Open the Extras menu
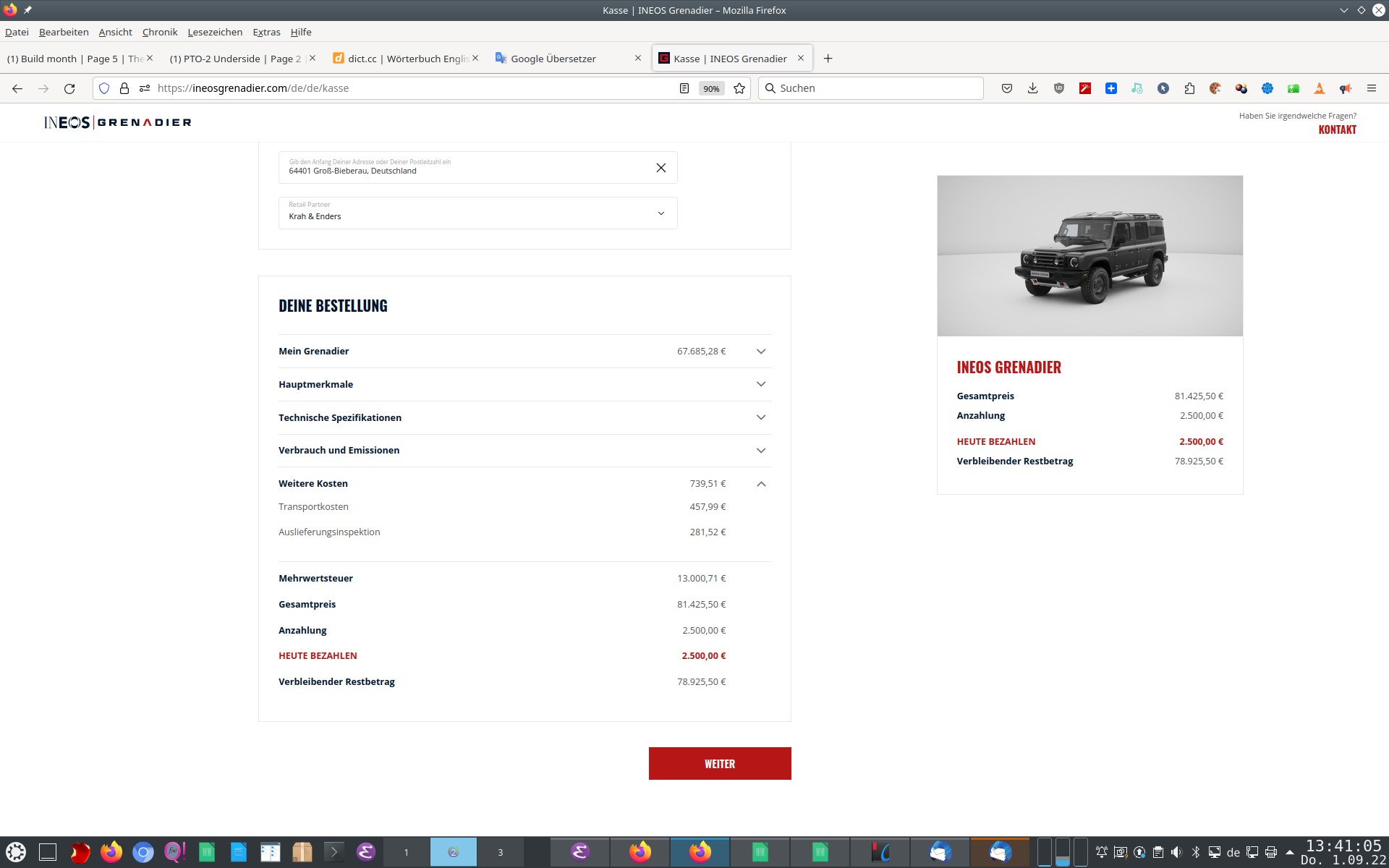Image resolution: width=1389 pixels, height=868 pixels. tap(266, 32)
